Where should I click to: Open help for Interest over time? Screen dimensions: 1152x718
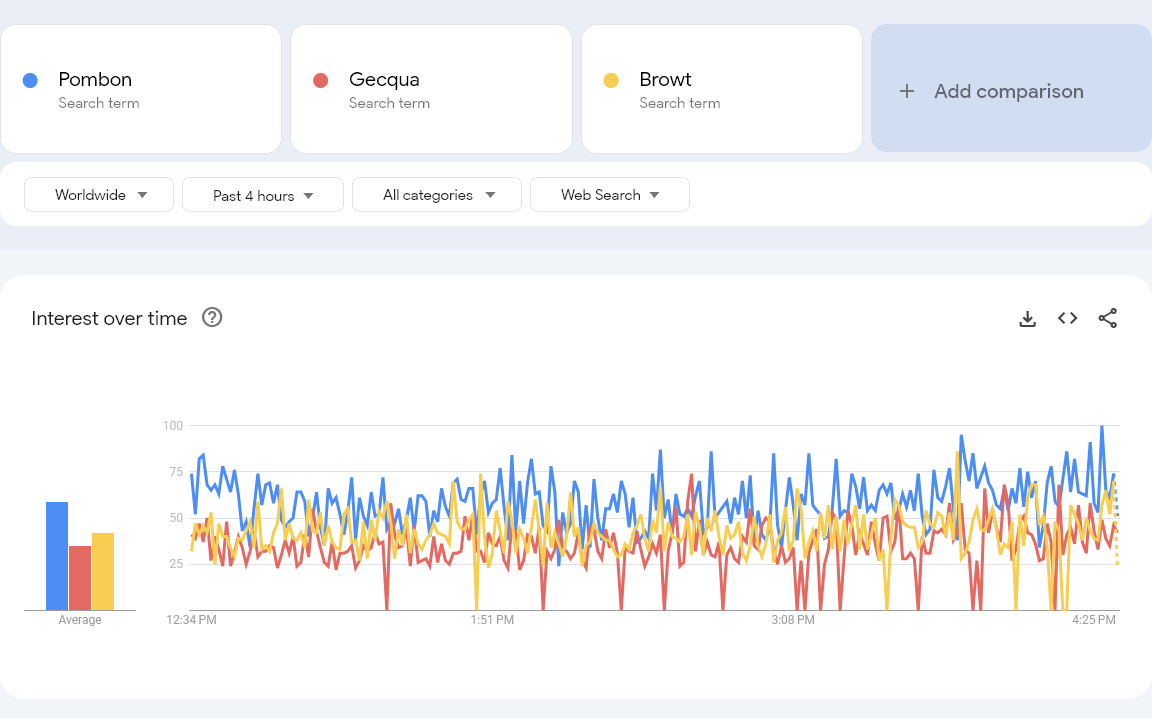coord(212,318)
